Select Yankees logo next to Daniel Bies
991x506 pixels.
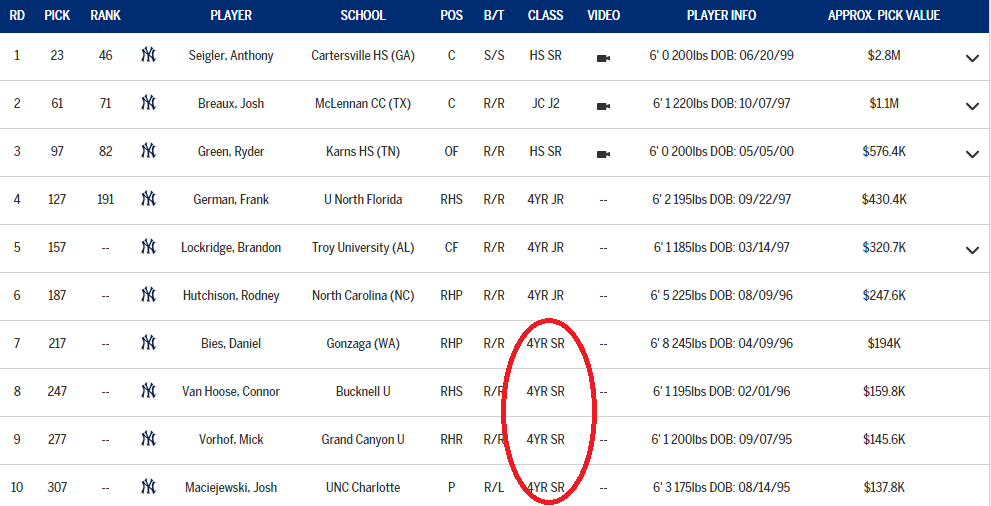click(149, 343)
